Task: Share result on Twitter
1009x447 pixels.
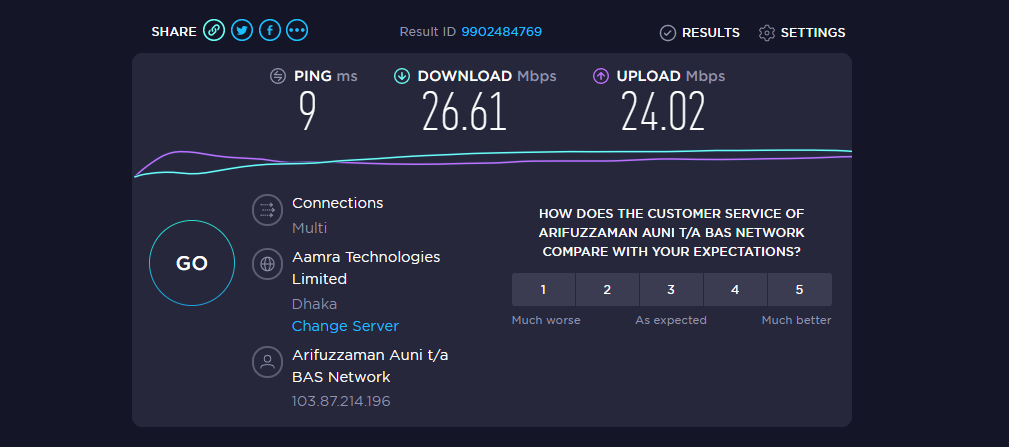Action: (241, 31)
